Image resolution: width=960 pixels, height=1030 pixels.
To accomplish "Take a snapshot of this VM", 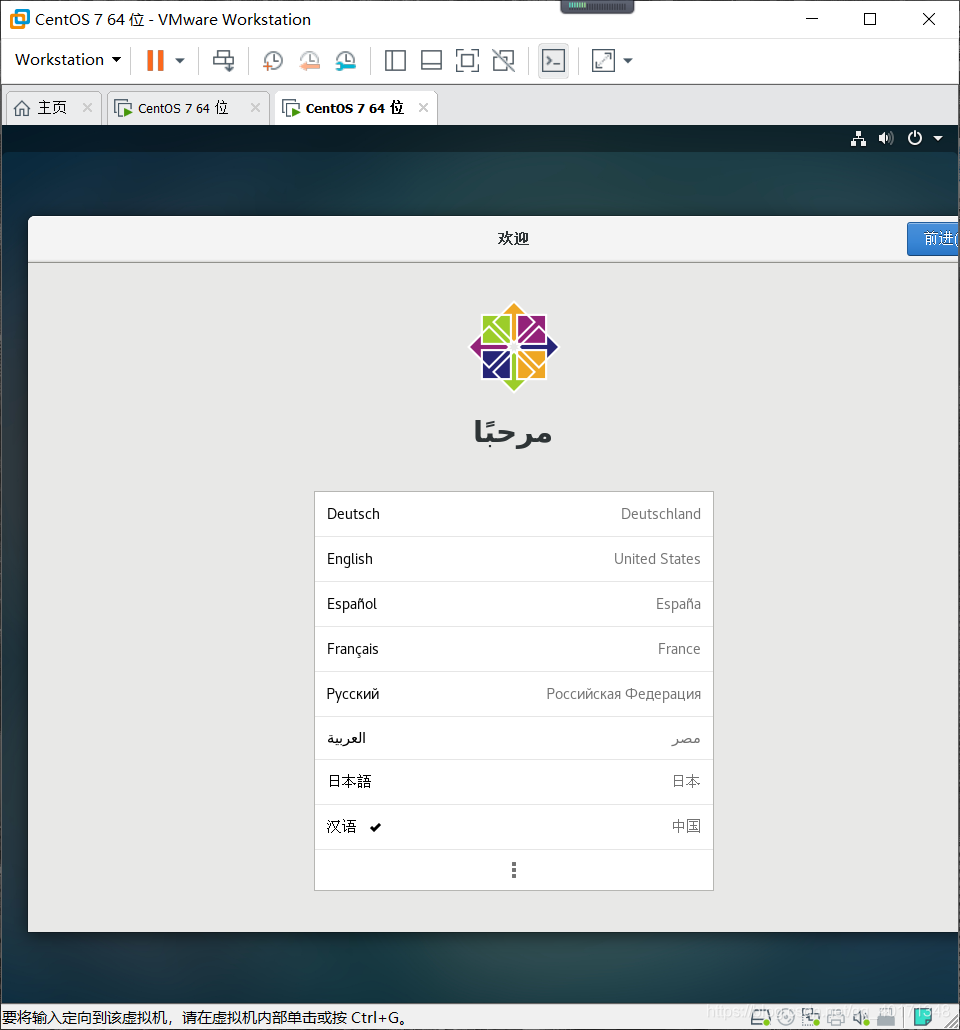I will tap(272, 61).
